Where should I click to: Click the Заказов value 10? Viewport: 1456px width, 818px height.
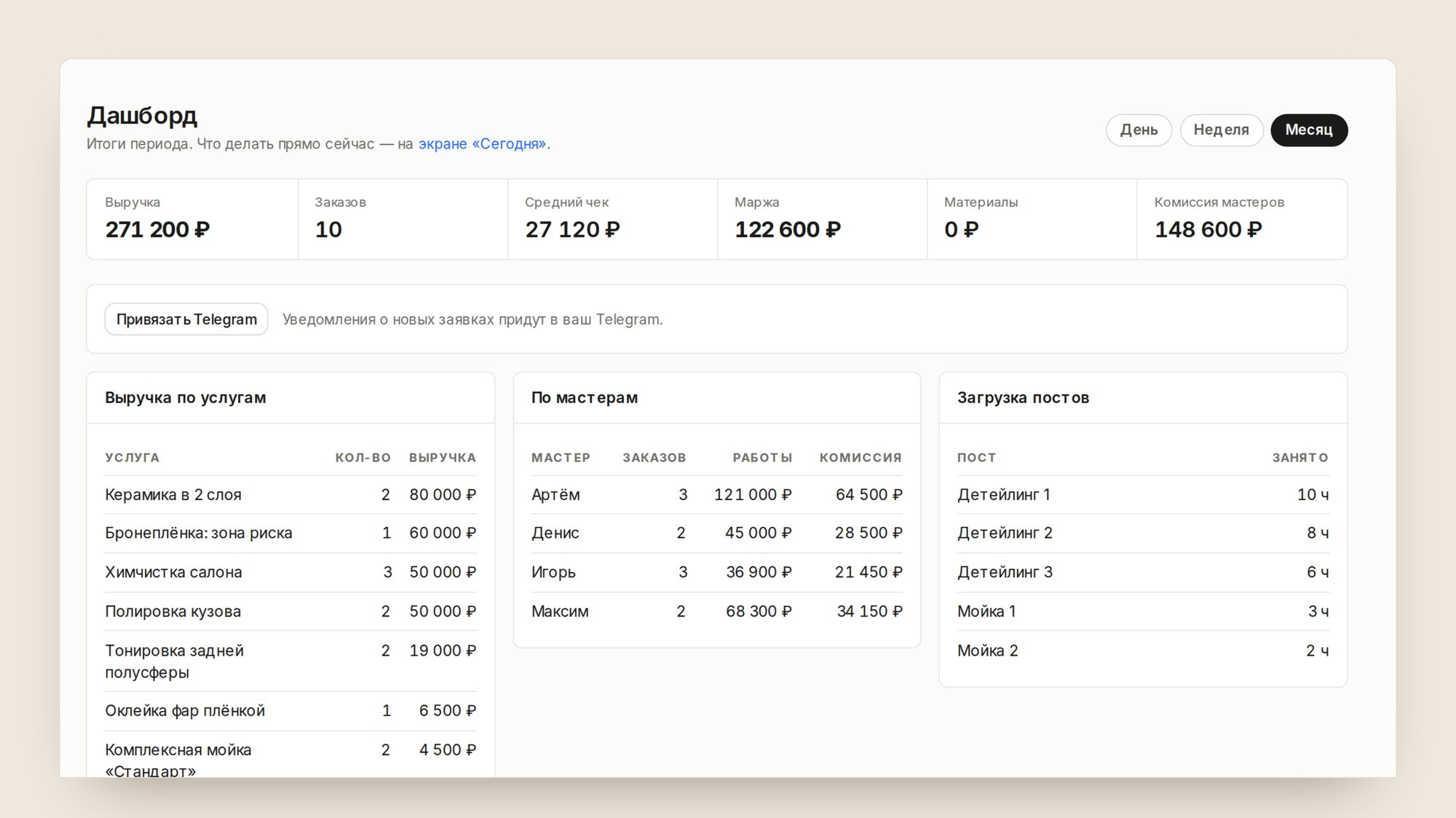click(328, 230)
